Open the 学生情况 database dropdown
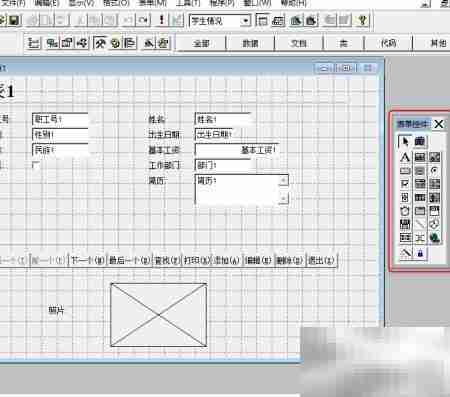450x397 pixels. click(246, 21)
